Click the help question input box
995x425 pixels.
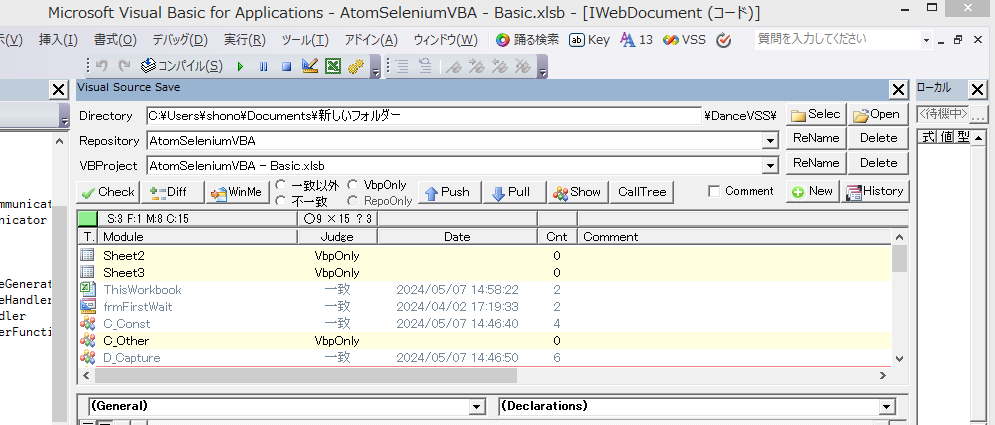(838, 39)
